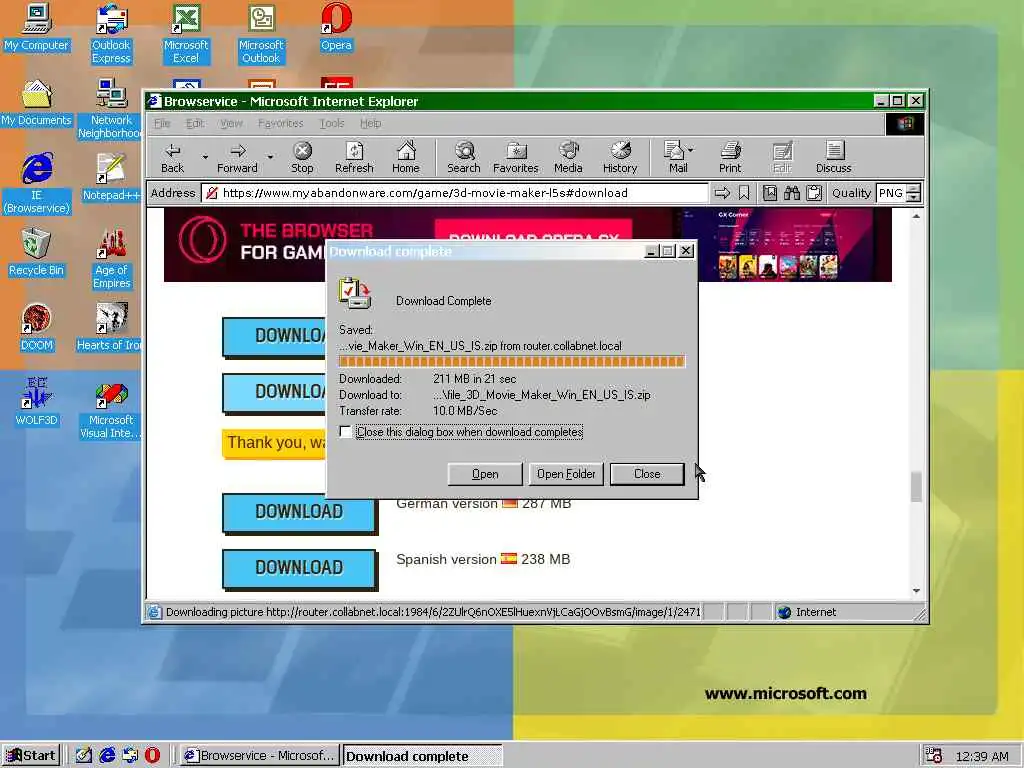The image size is (1024, 768).
Task: Open the Help menu
Action: pyautogui.click(x=370, y=123)
